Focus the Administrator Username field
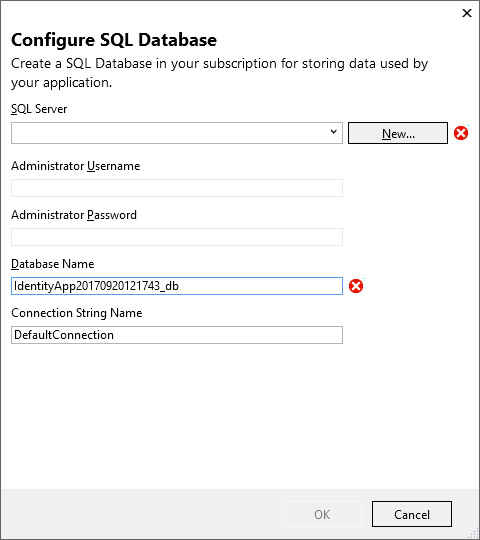This screenshot has height=540, width=480. (177, 188)
